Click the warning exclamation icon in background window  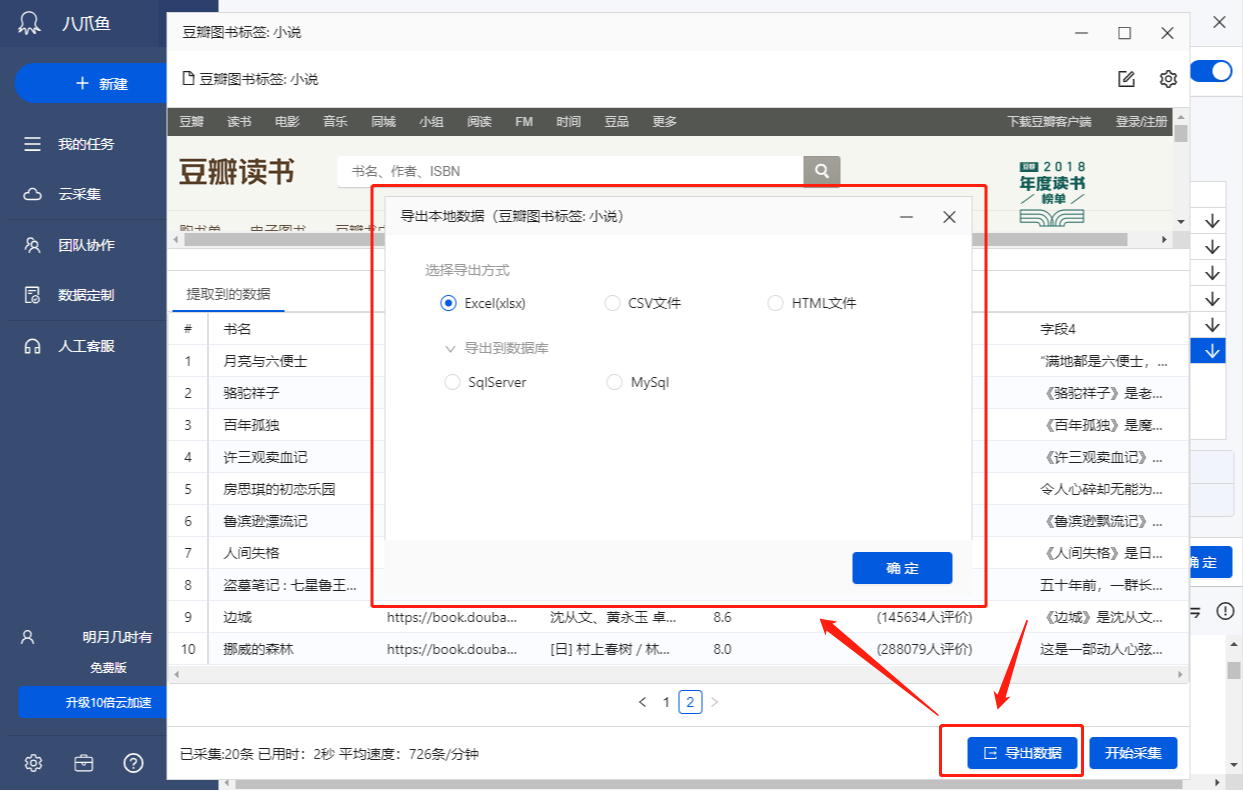pos(1225,610)
